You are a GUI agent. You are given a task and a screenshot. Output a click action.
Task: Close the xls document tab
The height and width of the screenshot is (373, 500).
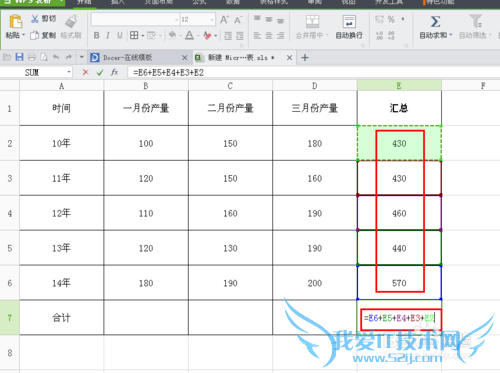click(x=289, y=58)
